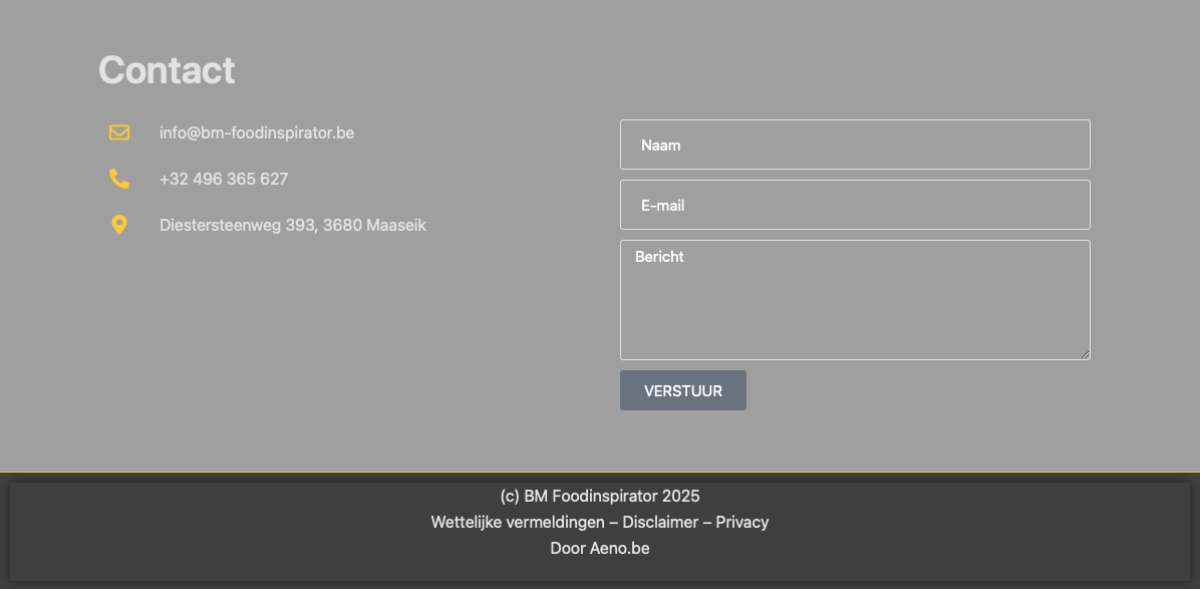The height and width of the screenshot is (589, 1200).
Task: Click the Contact section heading
Action: (167, 70)
